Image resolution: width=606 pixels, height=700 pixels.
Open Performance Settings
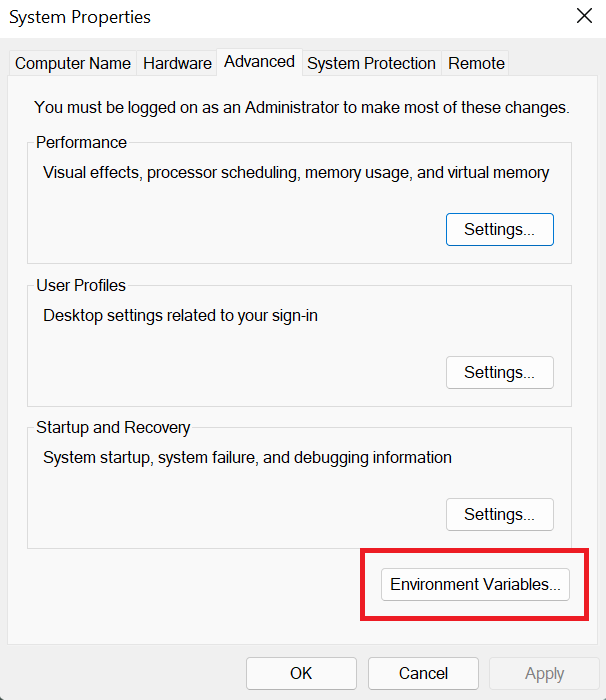click(500, 229)
